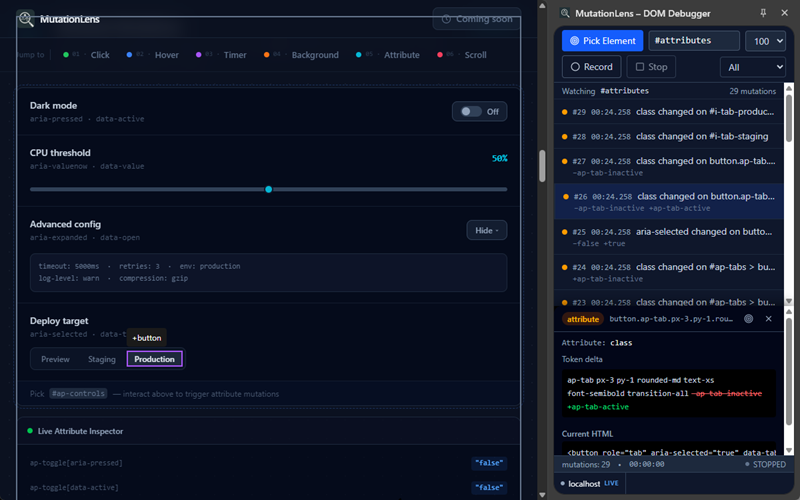Viewport: 800px width, 500px height.
Task: Select the Production deploy target tab
Action: 155,359
